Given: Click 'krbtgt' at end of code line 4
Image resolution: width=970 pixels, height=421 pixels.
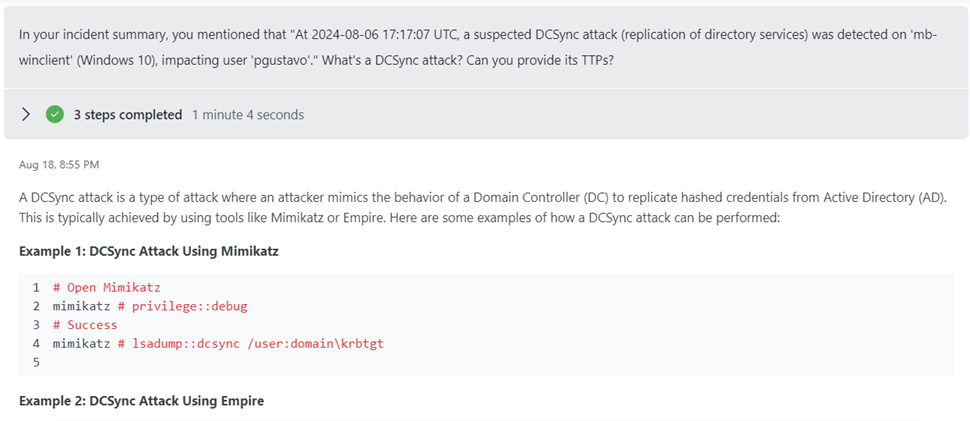Looking at the screenshot, I should coord(364,344).
